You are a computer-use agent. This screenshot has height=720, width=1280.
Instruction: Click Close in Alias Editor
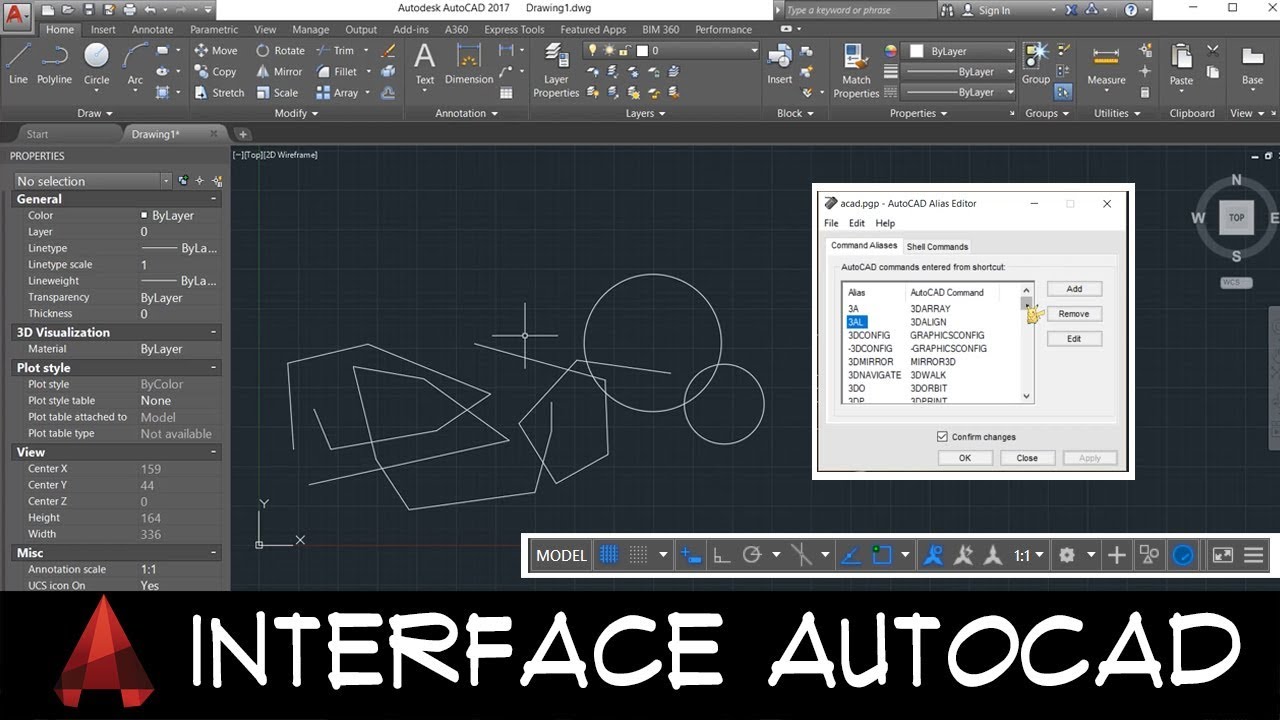pyautogui.click(x=1027, y=458)
